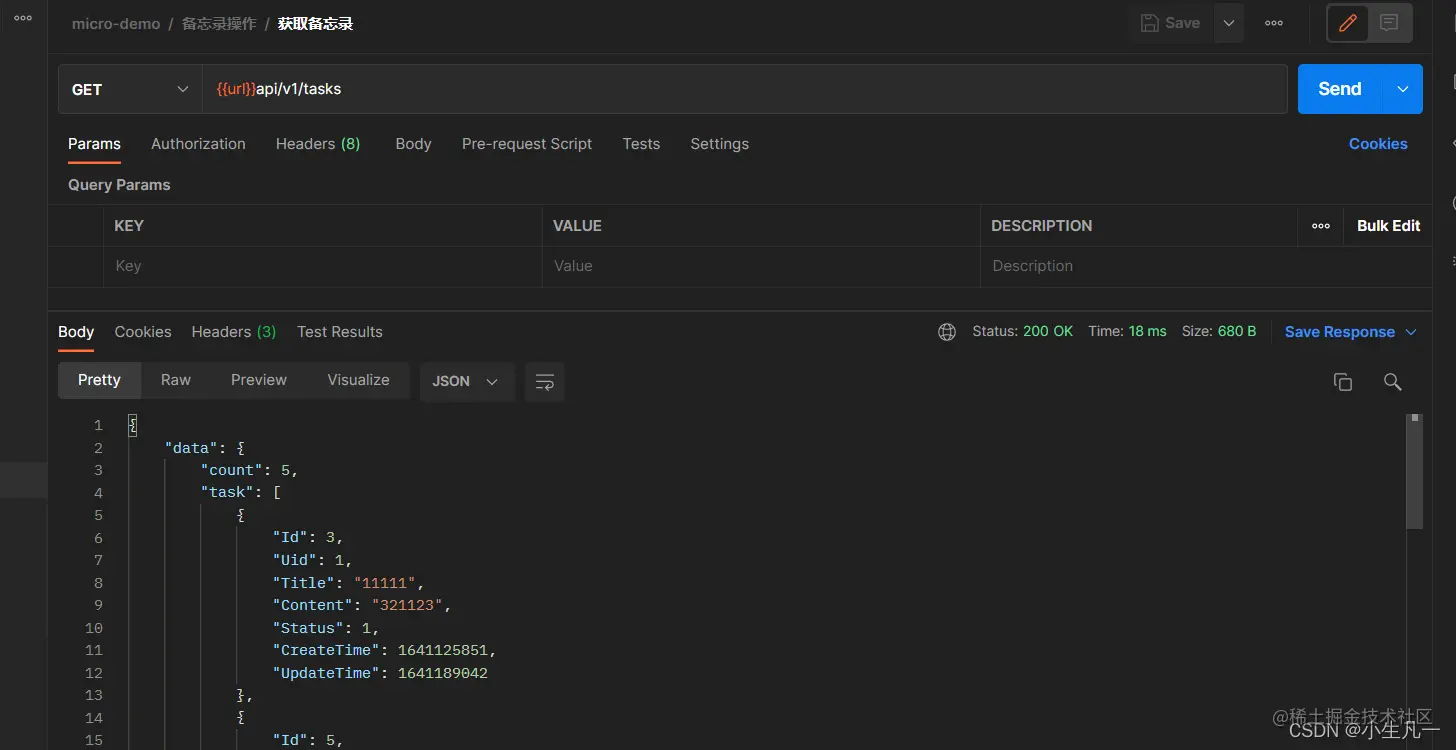The image size is (1456, 750).
Task: Expand Send button dropdown arrow
Action: pos(1403,89)
